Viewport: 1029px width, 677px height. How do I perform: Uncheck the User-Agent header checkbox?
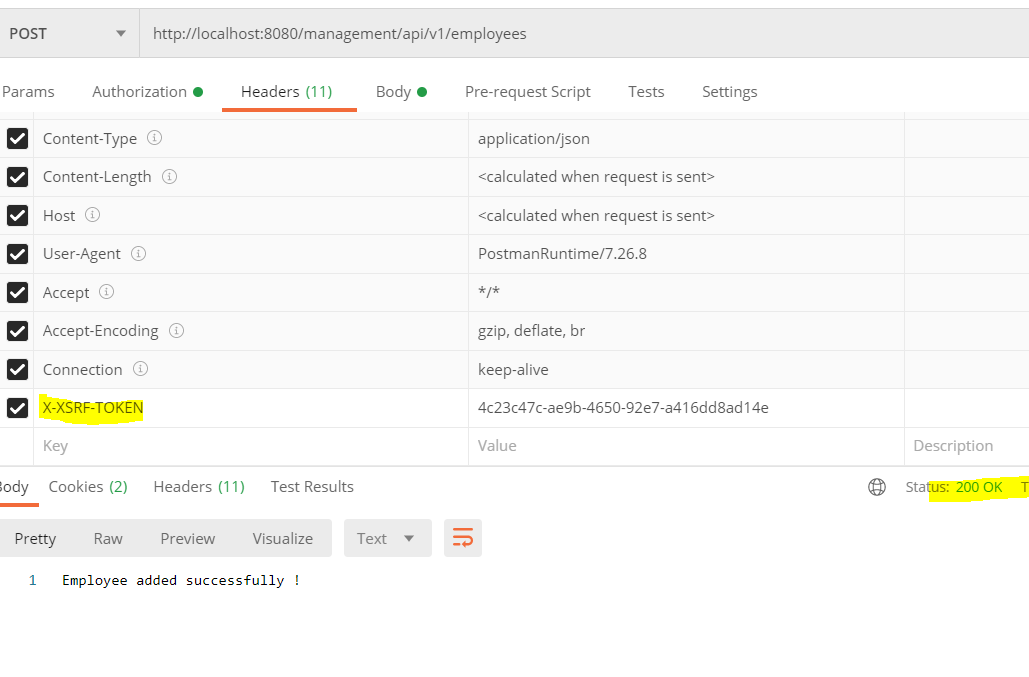coord(17,254)
